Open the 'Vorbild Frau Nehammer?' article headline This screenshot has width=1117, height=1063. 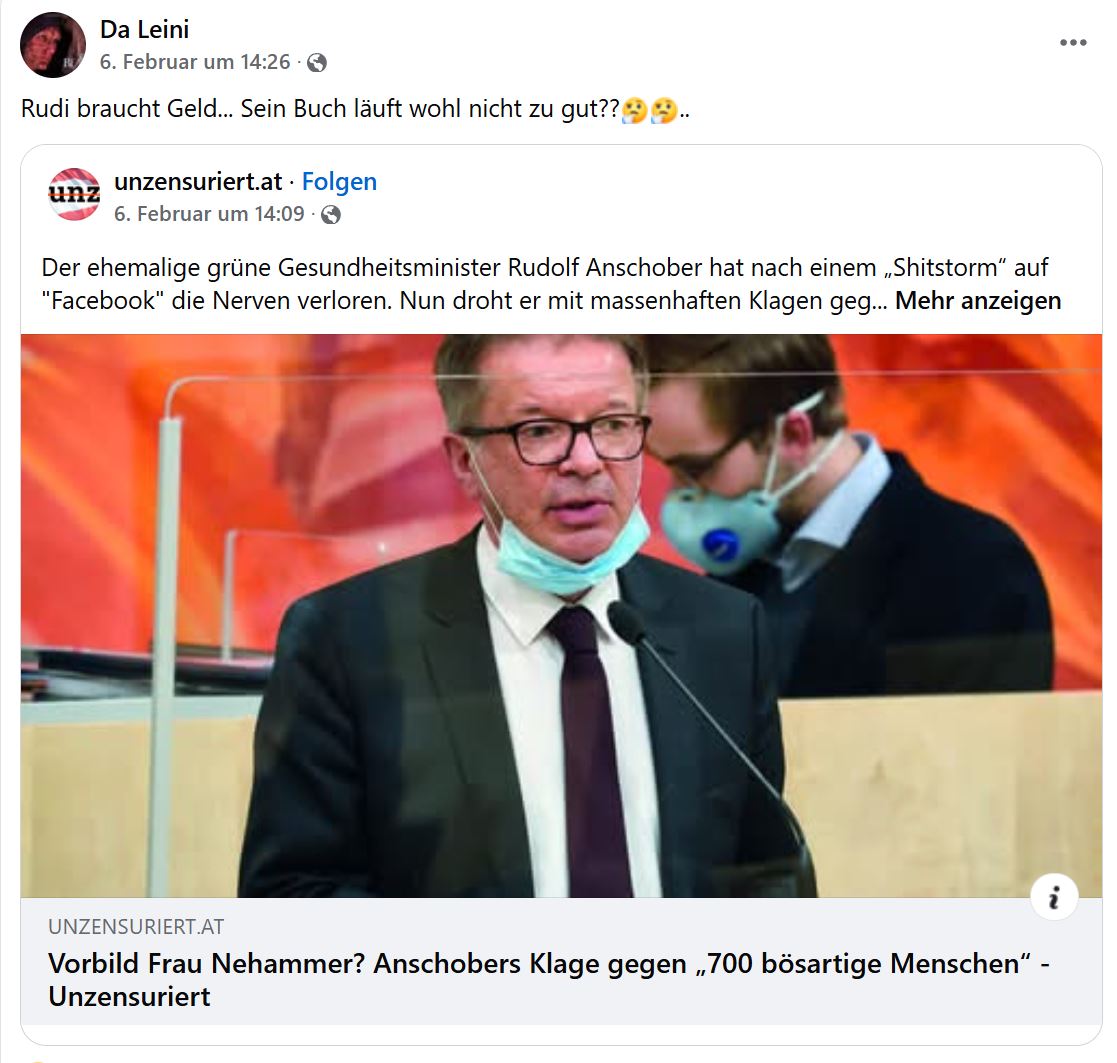coord(549,980)
